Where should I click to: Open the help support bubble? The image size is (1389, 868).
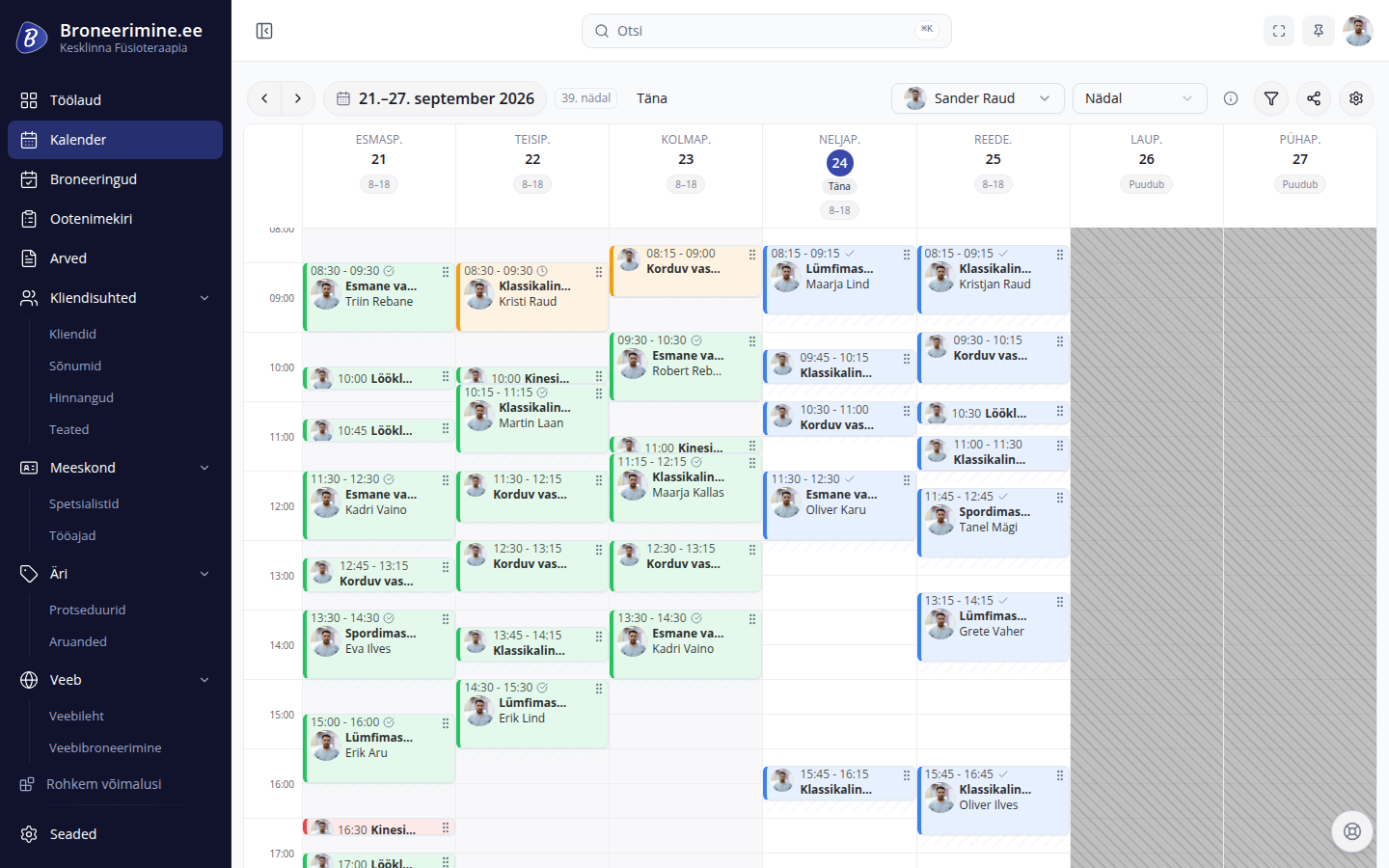(1352, 831)
